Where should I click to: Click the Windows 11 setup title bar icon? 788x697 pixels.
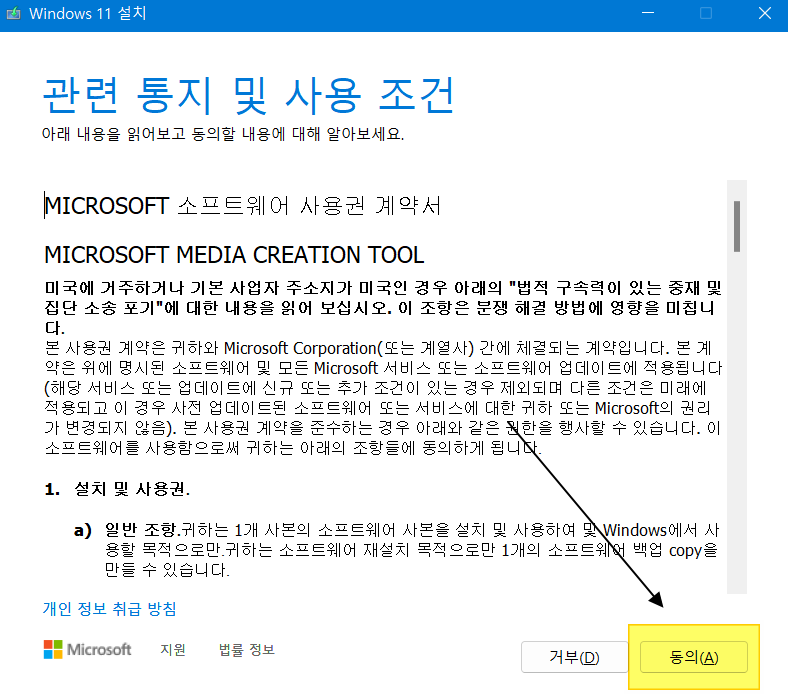tap(14, 14)
